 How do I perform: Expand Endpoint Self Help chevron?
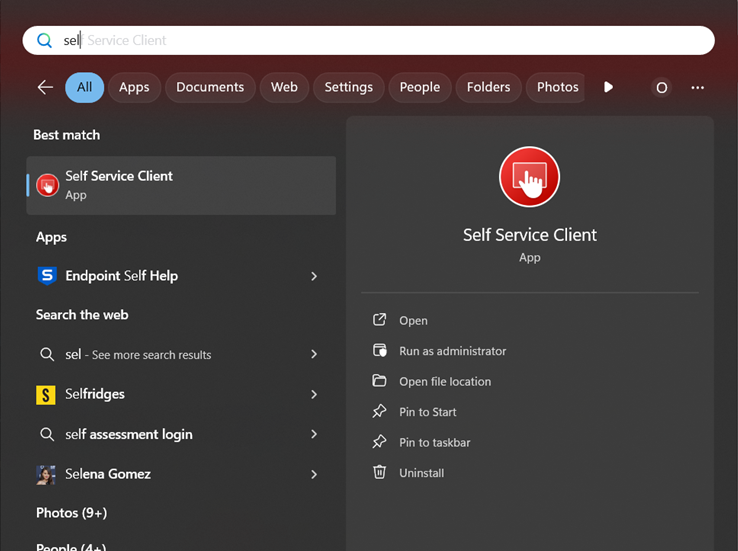pyautogui.click(x=314, y=276)
